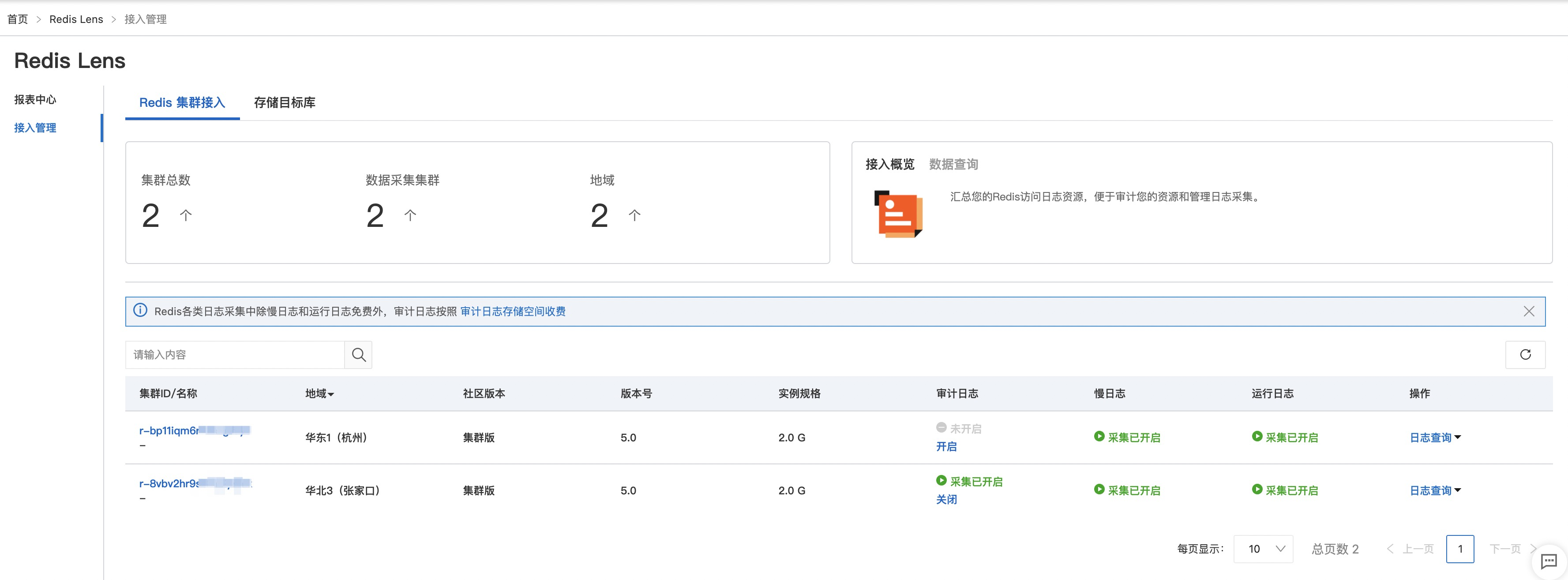Click green 采集已开启 under 审计日志 for Zhangjiakou row
This screenshot has width=1568, height=580.
(x=969, y=481)
